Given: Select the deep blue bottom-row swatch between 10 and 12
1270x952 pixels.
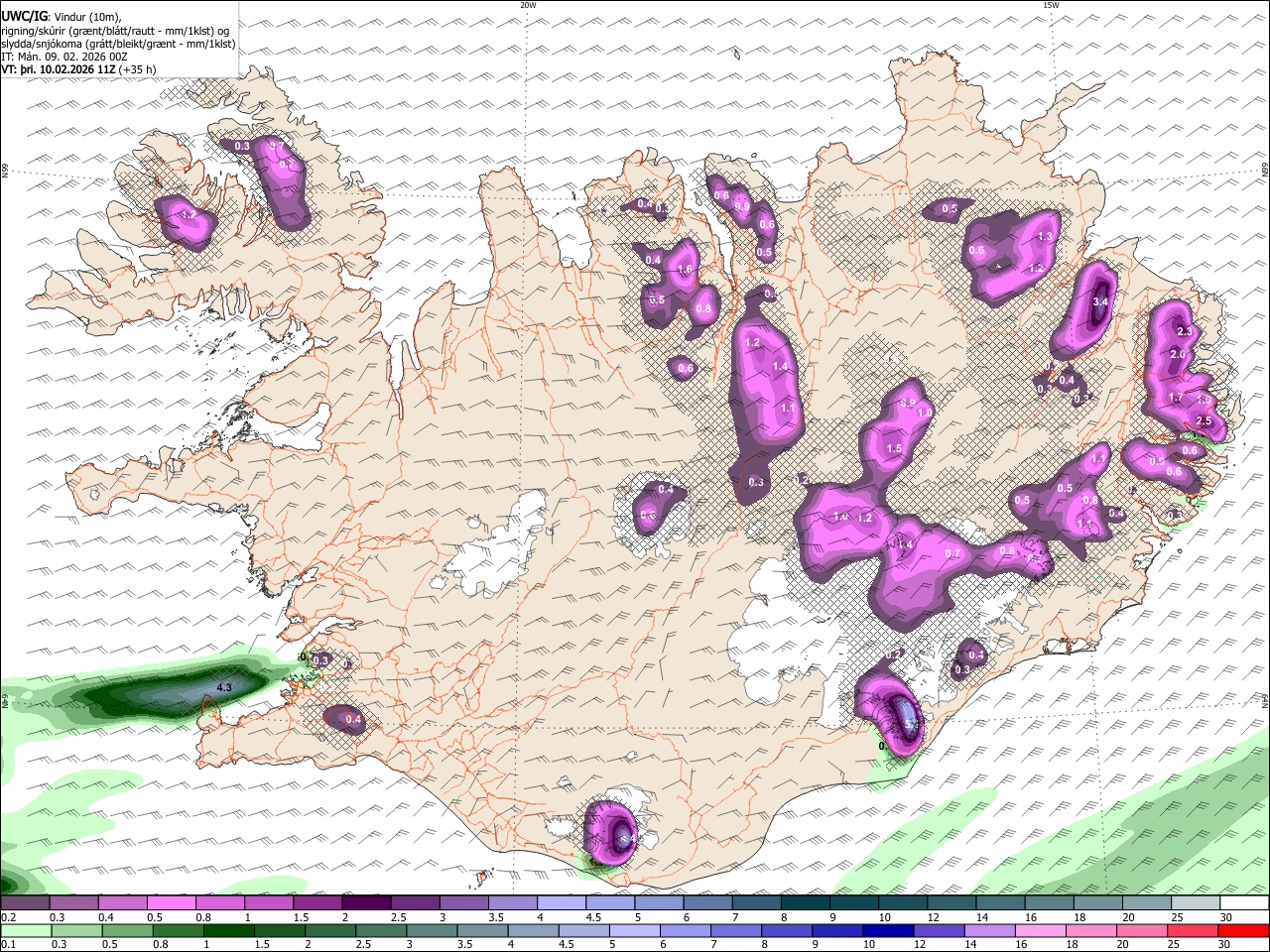Looking at the screenshot, I should tap(888, 931).
